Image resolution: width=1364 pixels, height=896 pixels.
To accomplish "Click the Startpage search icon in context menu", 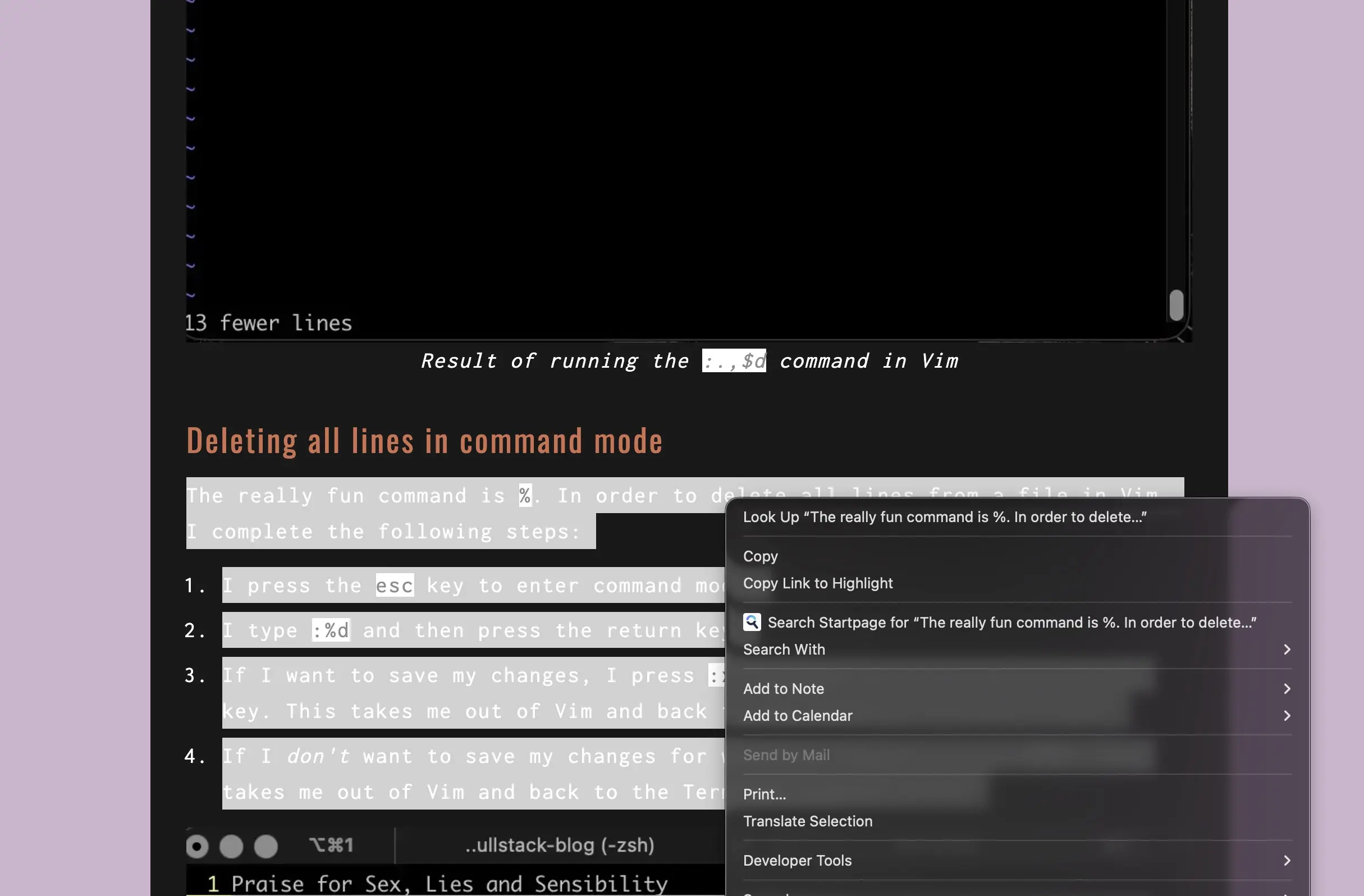I will [752, 622].
